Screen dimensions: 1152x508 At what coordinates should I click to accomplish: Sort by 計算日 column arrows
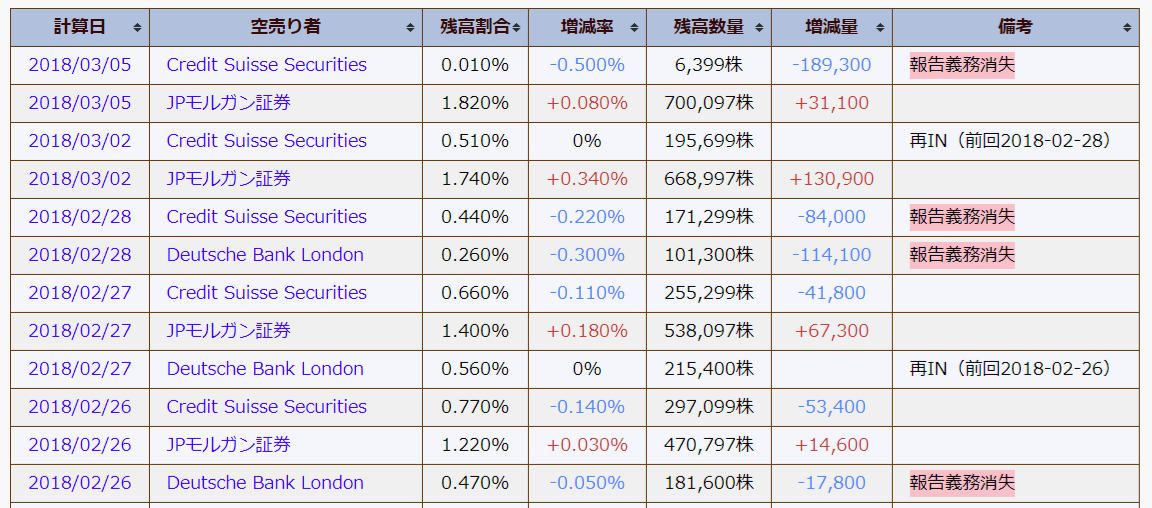[137, 28]
